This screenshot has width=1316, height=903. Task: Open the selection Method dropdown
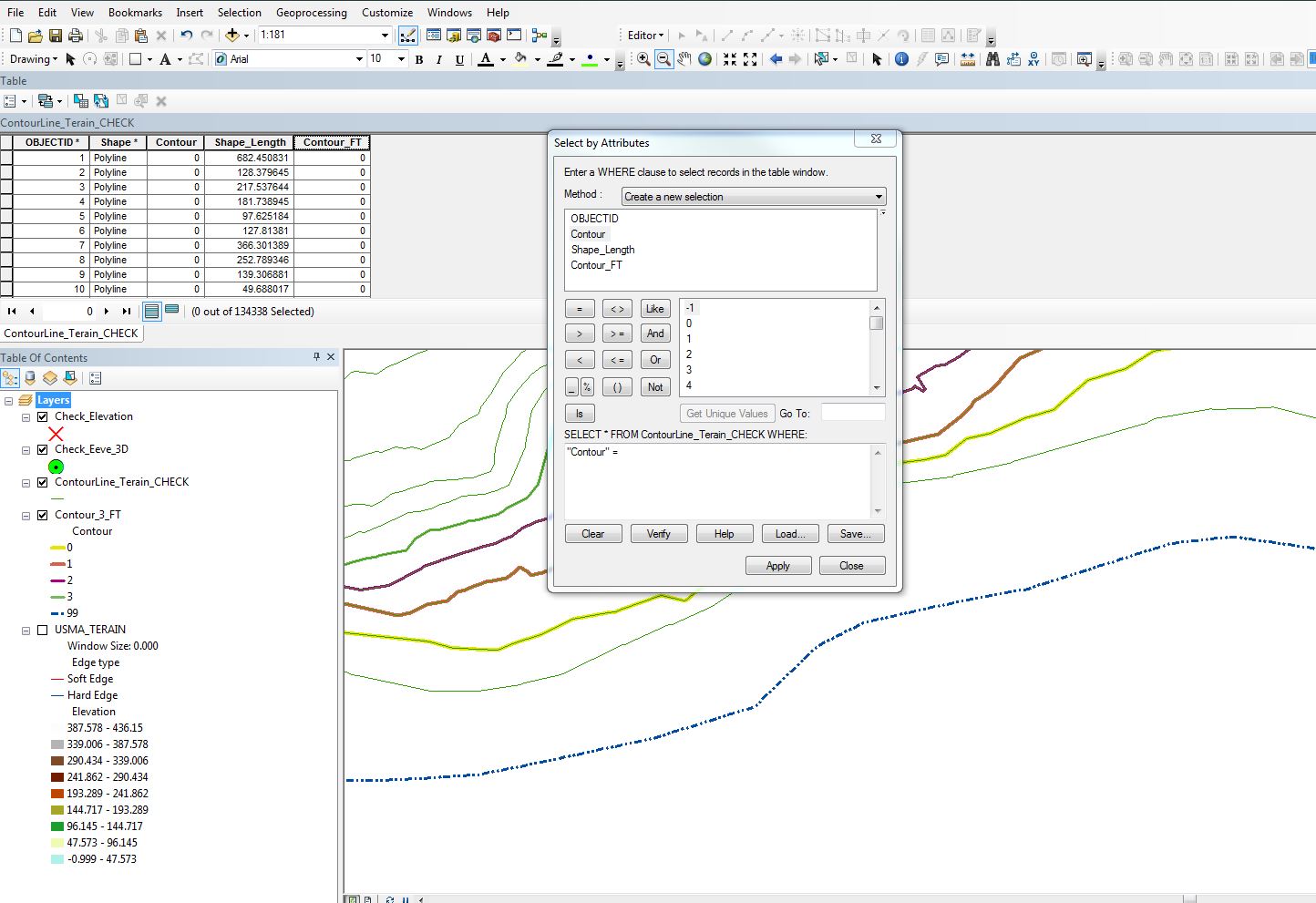878,197
